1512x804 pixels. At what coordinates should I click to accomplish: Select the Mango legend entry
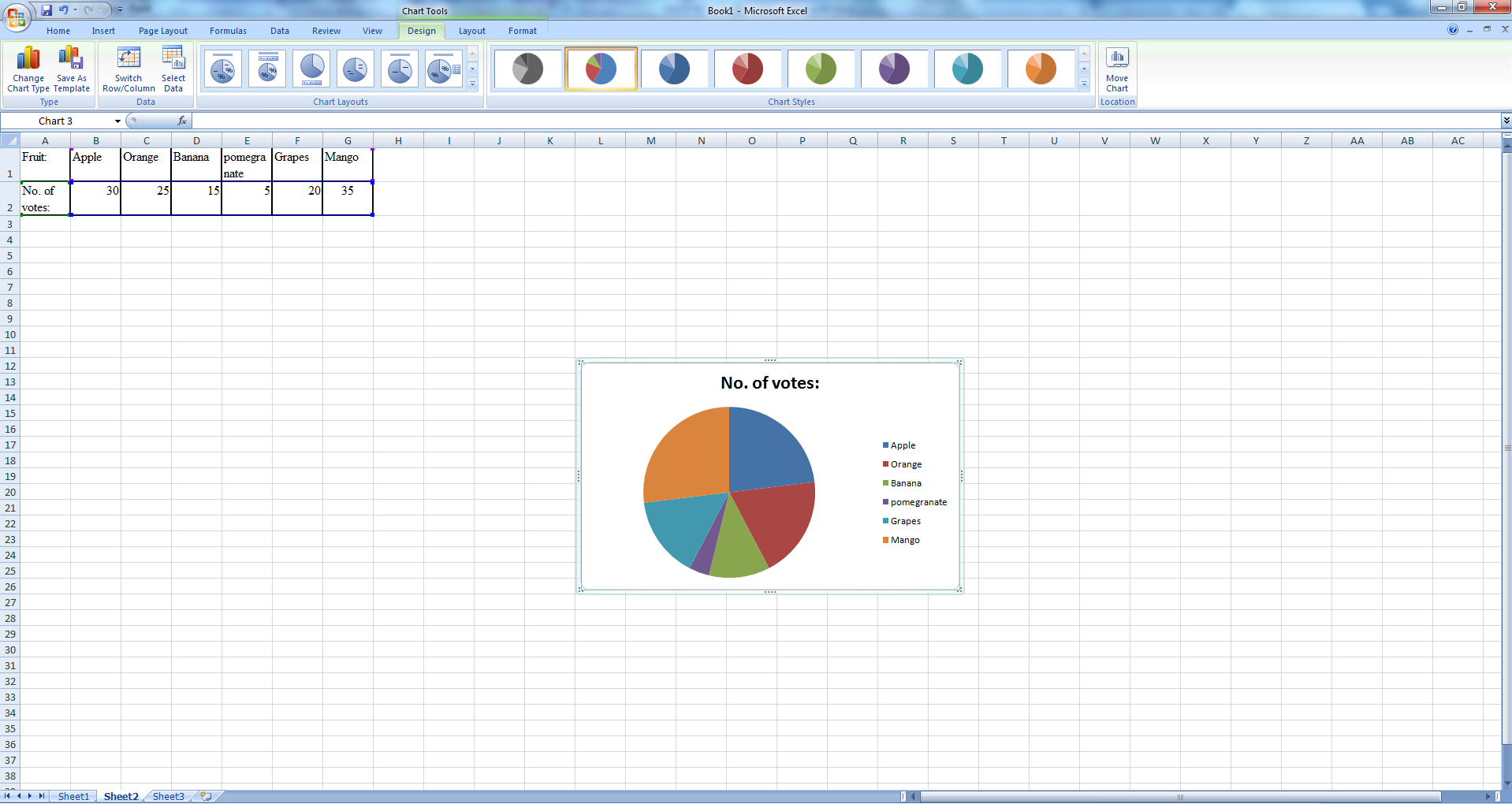(x=905, y=540)
